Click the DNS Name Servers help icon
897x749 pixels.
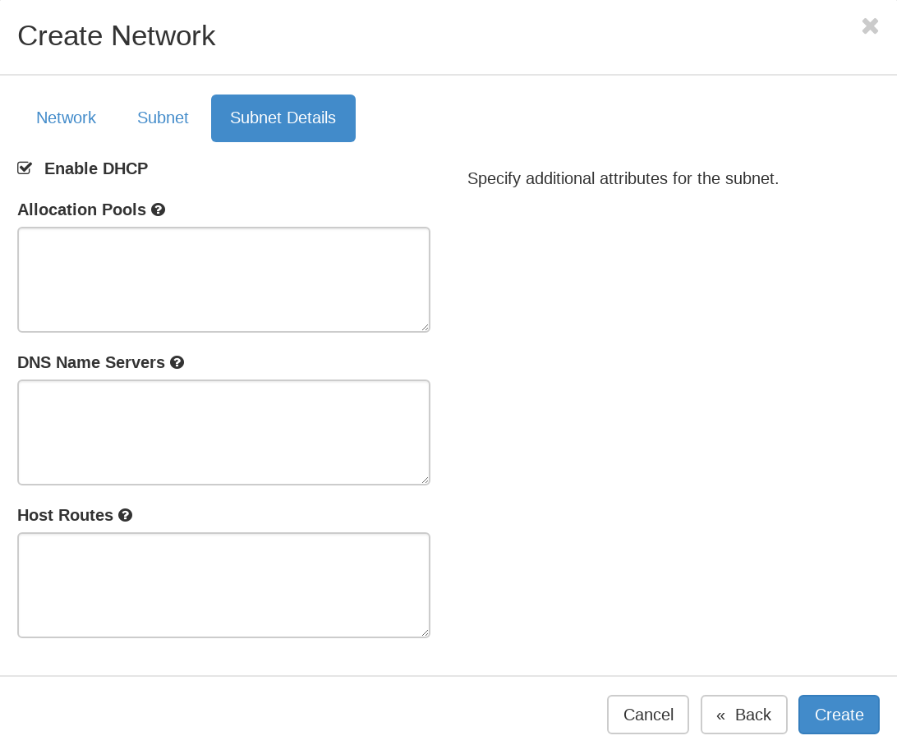(177, 363)
